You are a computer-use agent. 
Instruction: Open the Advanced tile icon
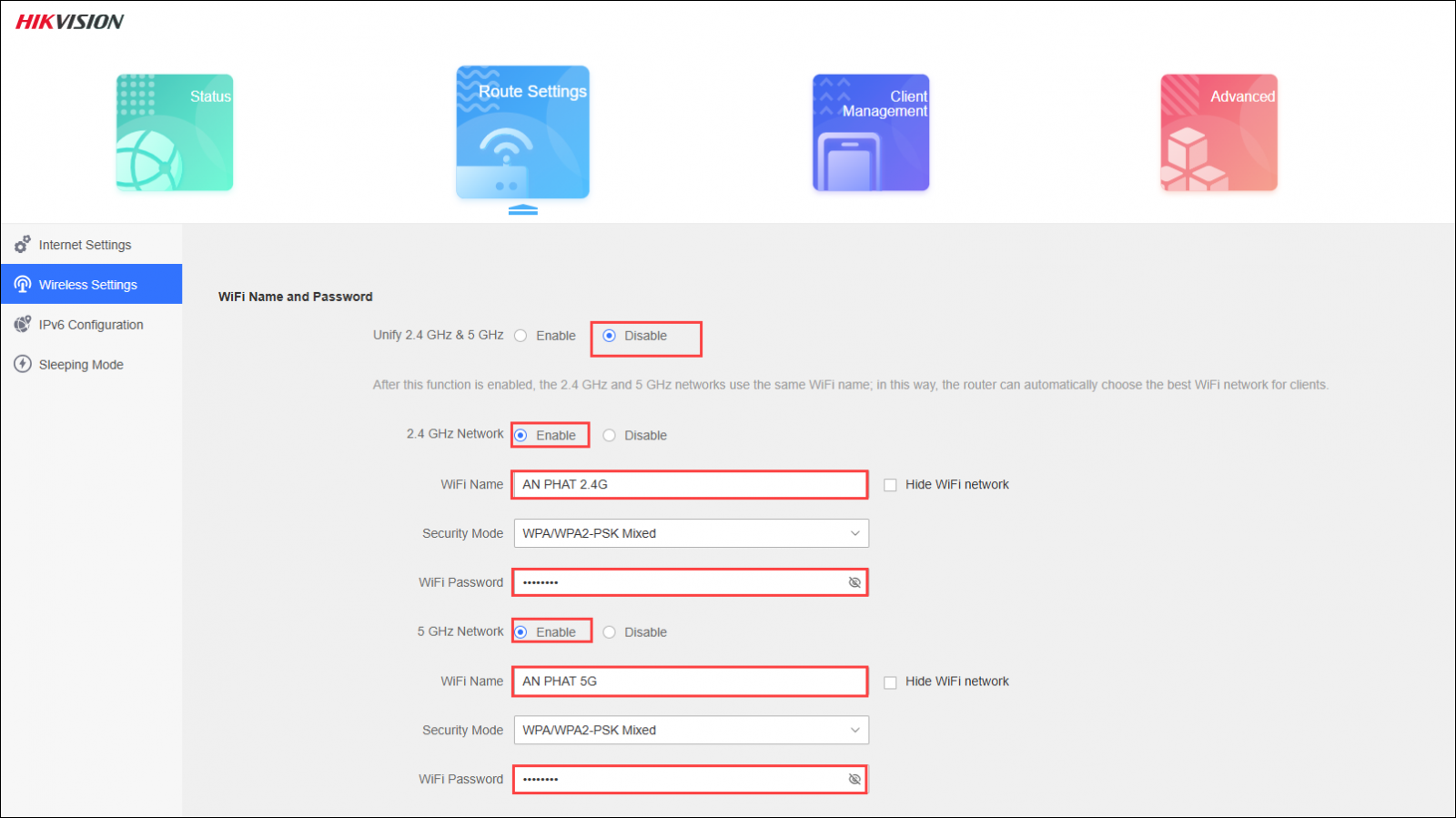(1218, 133)
